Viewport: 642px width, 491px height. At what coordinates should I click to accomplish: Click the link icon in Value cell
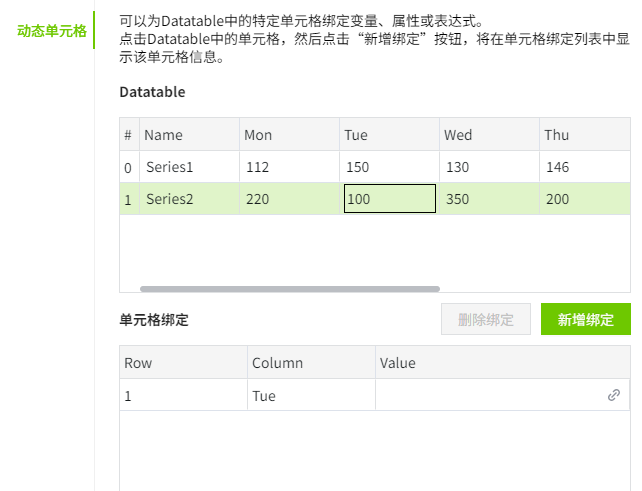[614, 395]
